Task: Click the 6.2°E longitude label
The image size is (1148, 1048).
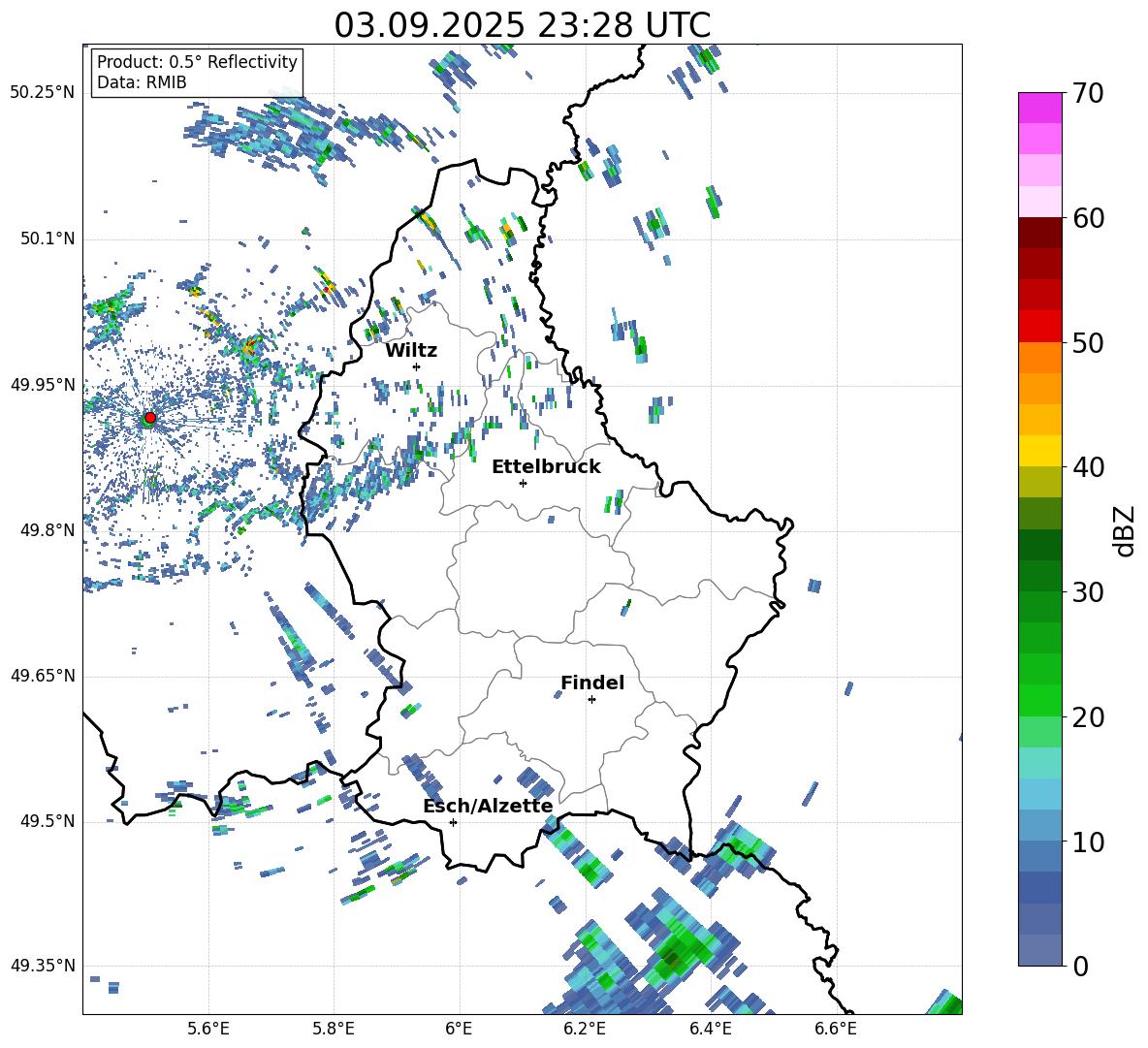Action: (585, 1029)
